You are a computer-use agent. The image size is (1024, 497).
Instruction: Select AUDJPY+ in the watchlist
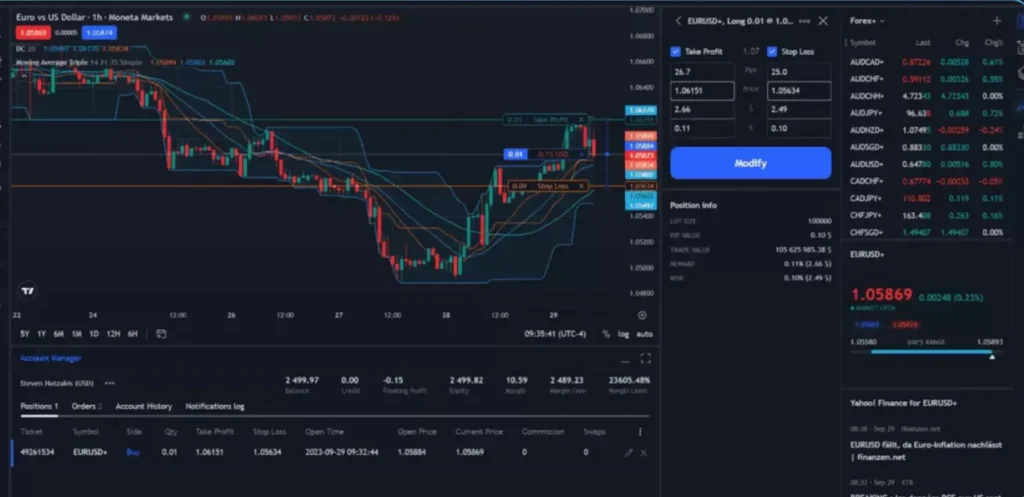pos(927,113)
